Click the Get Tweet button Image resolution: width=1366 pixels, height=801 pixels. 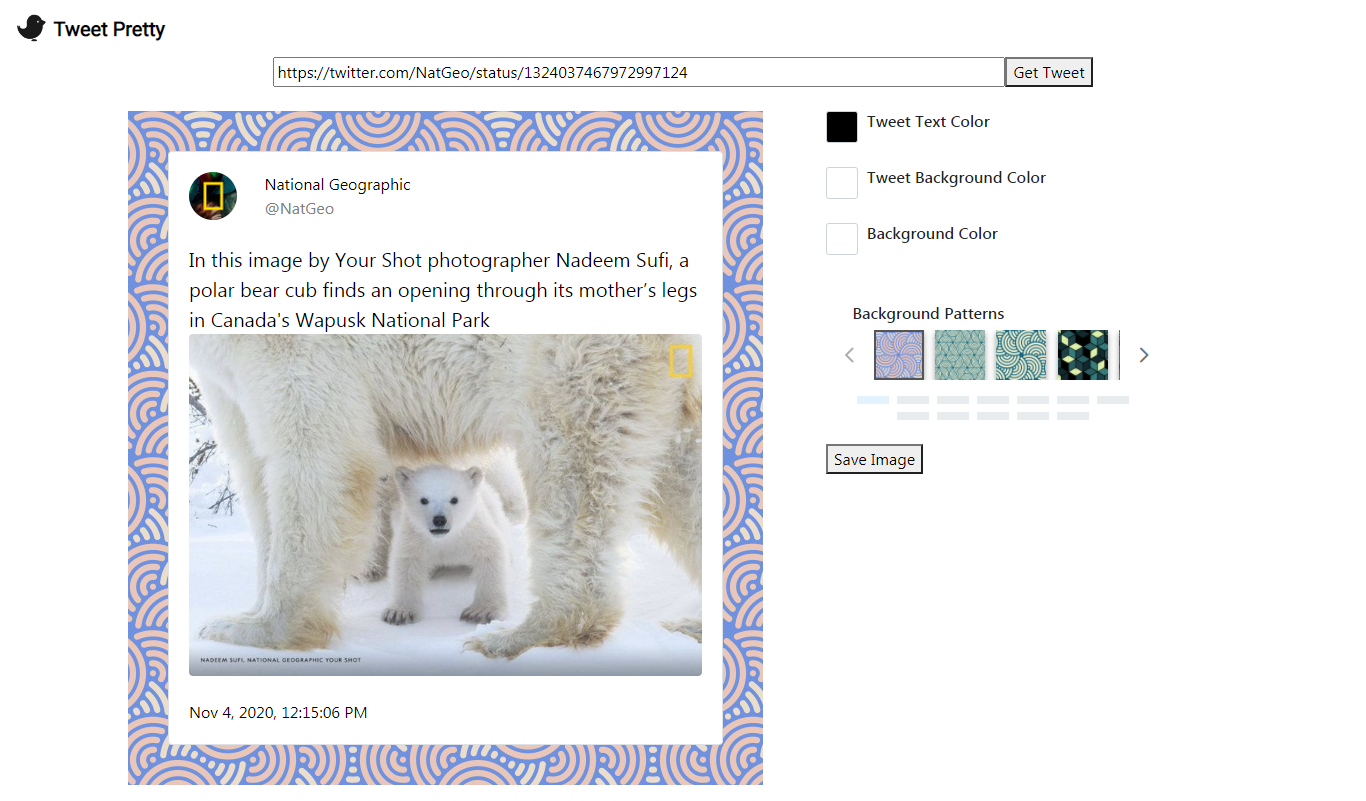[1049, 72]
